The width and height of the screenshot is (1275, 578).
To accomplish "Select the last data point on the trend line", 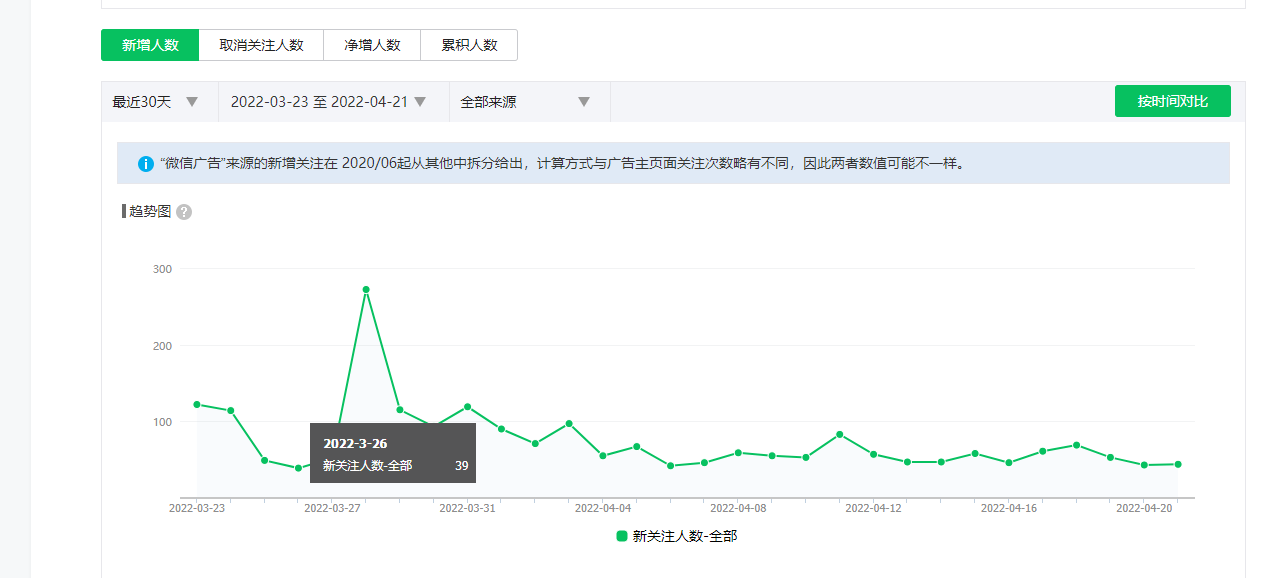I will point(1178,464).
